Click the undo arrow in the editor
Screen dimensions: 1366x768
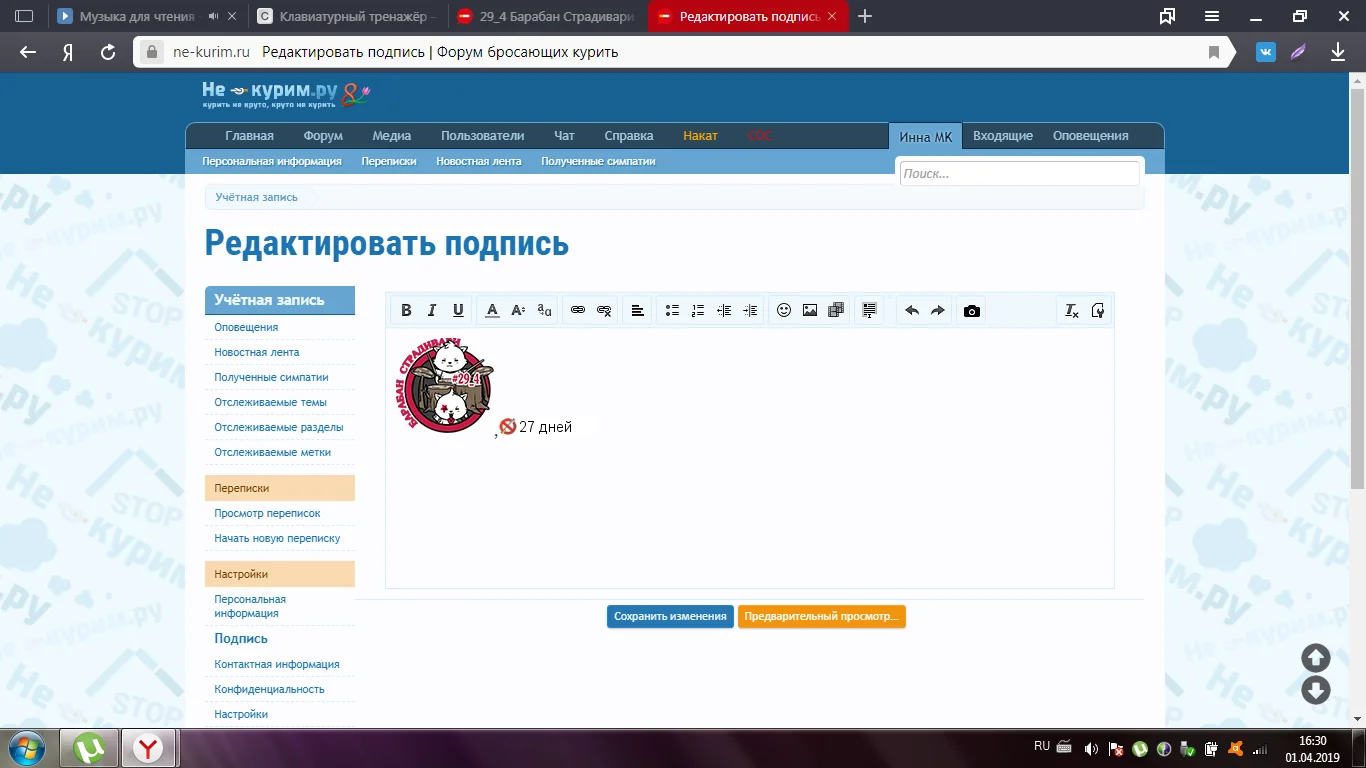912,311
